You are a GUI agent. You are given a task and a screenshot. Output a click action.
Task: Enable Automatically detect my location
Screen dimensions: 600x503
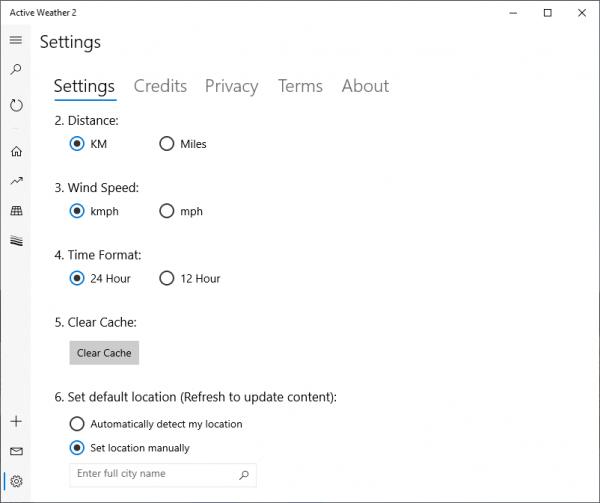156,424
